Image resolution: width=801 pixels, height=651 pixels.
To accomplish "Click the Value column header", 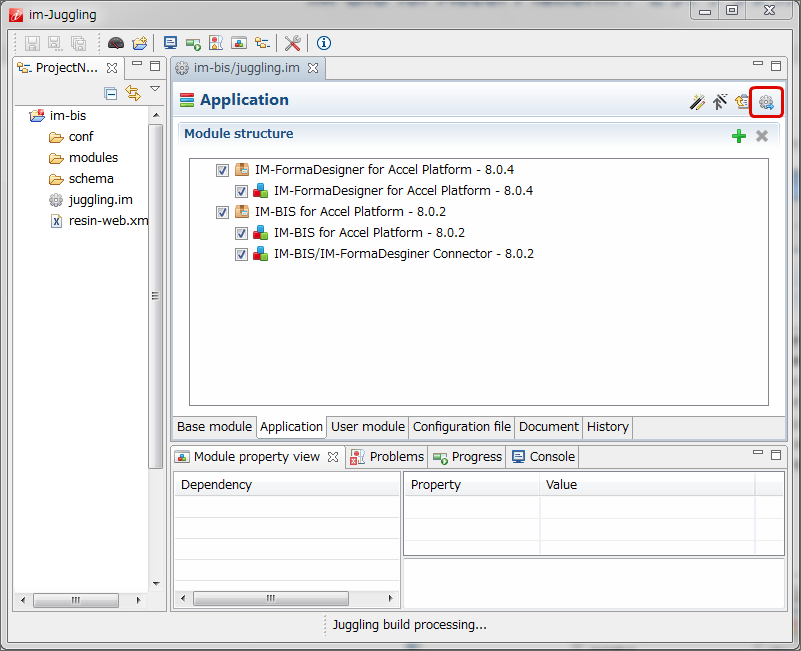I will (648, 485).
